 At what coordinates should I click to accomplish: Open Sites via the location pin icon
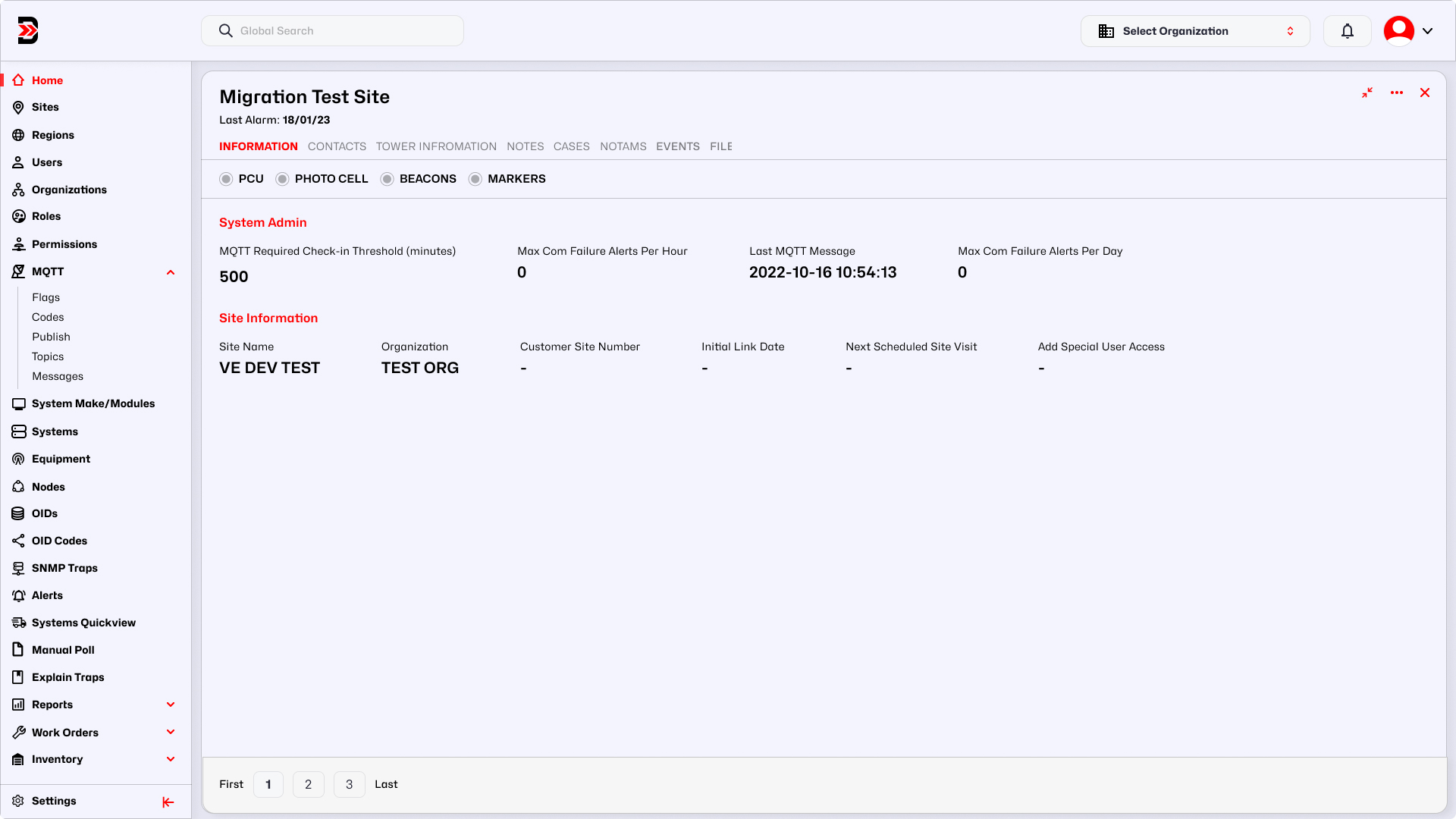[18, 108]
